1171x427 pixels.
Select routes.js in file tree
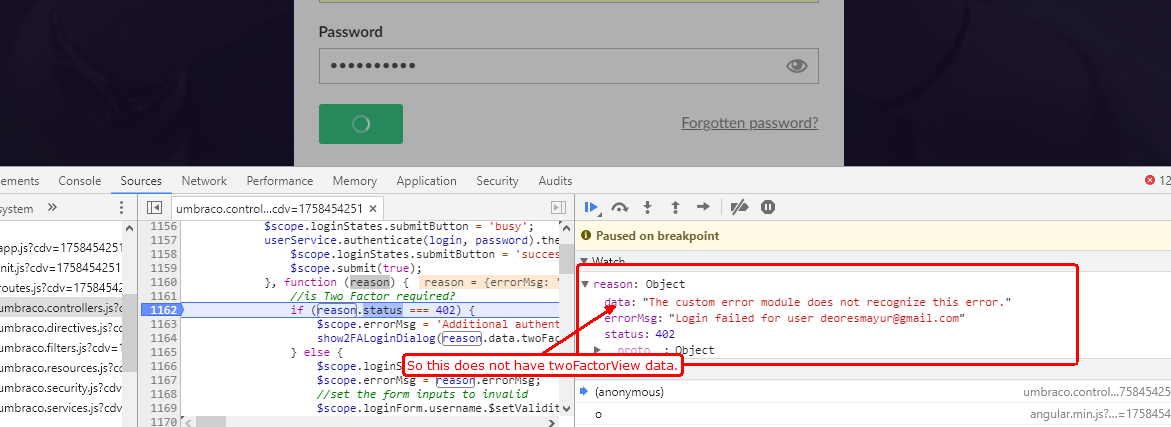click(x=61, y=287)
